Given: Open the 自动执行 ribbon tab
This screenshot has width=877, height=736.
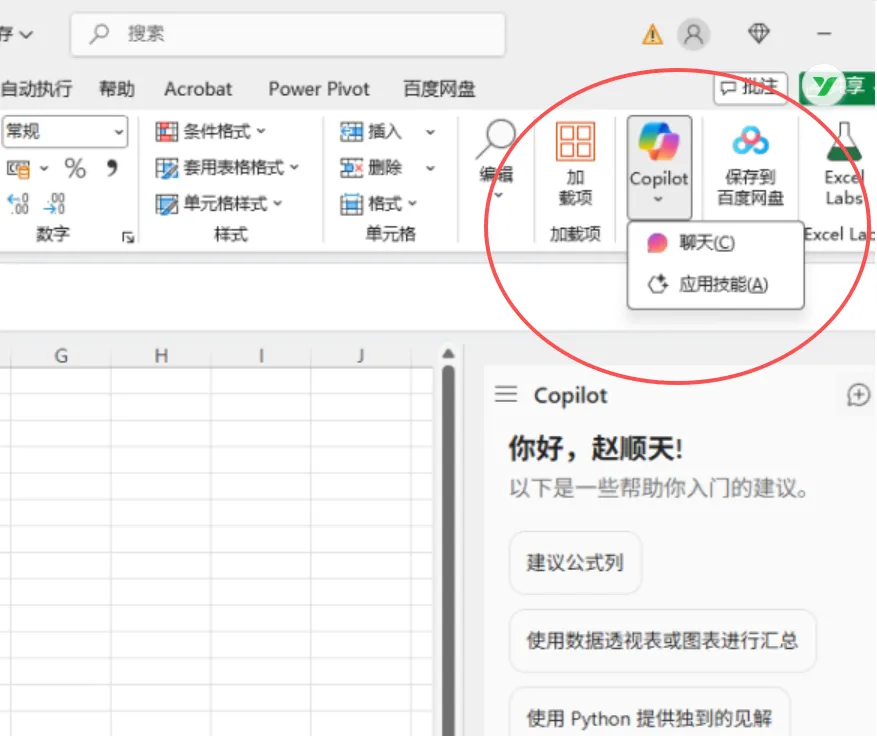Looking at the screenshot, I should (36, 89).
